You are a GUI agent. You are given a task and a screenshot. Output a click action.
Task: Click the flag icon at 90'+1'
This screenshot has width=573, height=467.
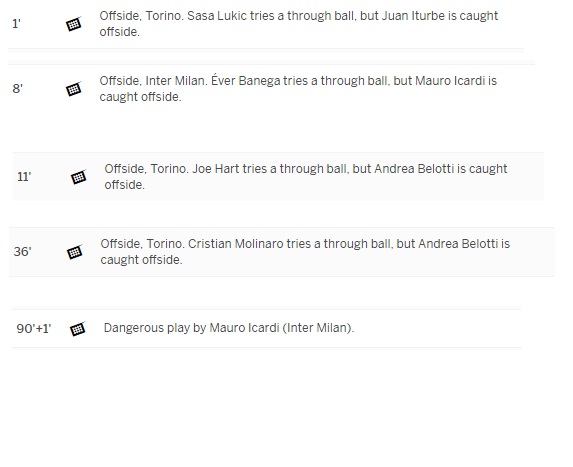pyautogui.click(x=77, y=329)
